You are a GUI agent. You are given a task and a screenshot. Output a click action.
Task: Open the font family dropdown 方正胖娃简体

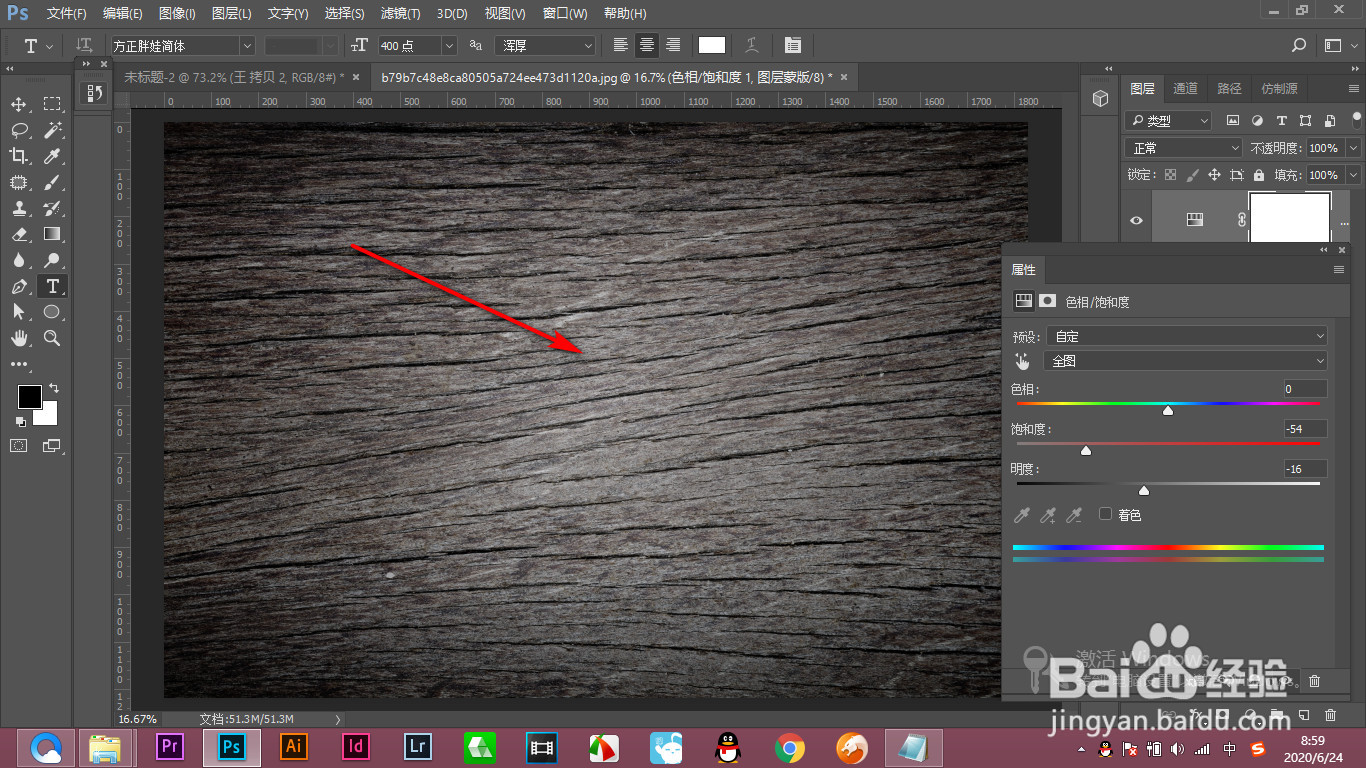coord(182,46)
